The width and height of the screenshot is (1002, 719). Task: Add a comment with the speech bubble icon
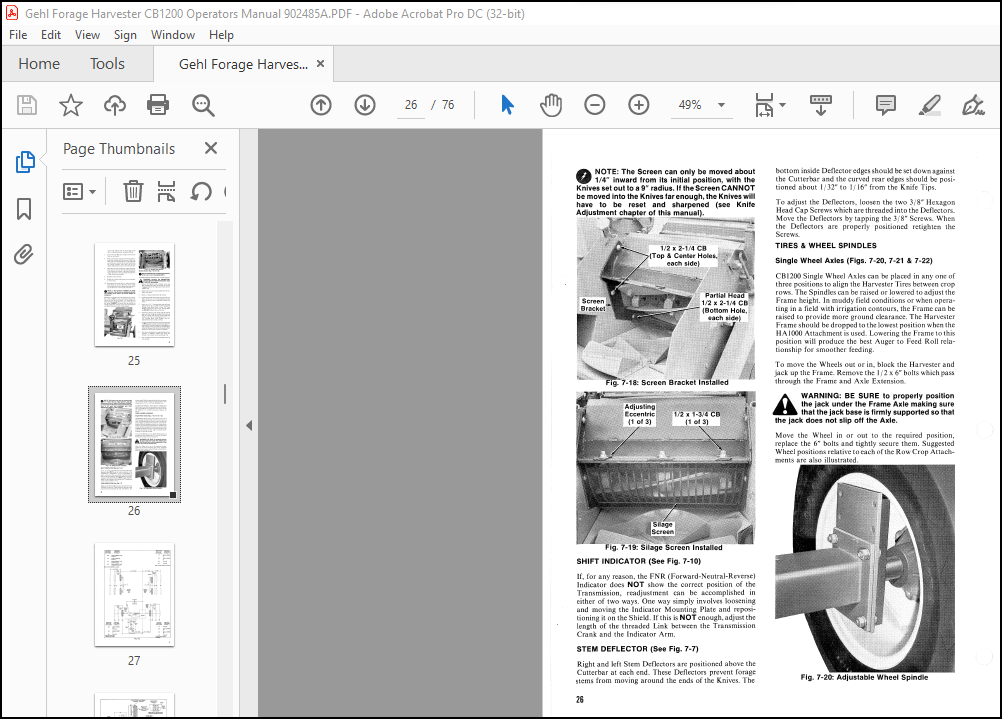point(886,105)
